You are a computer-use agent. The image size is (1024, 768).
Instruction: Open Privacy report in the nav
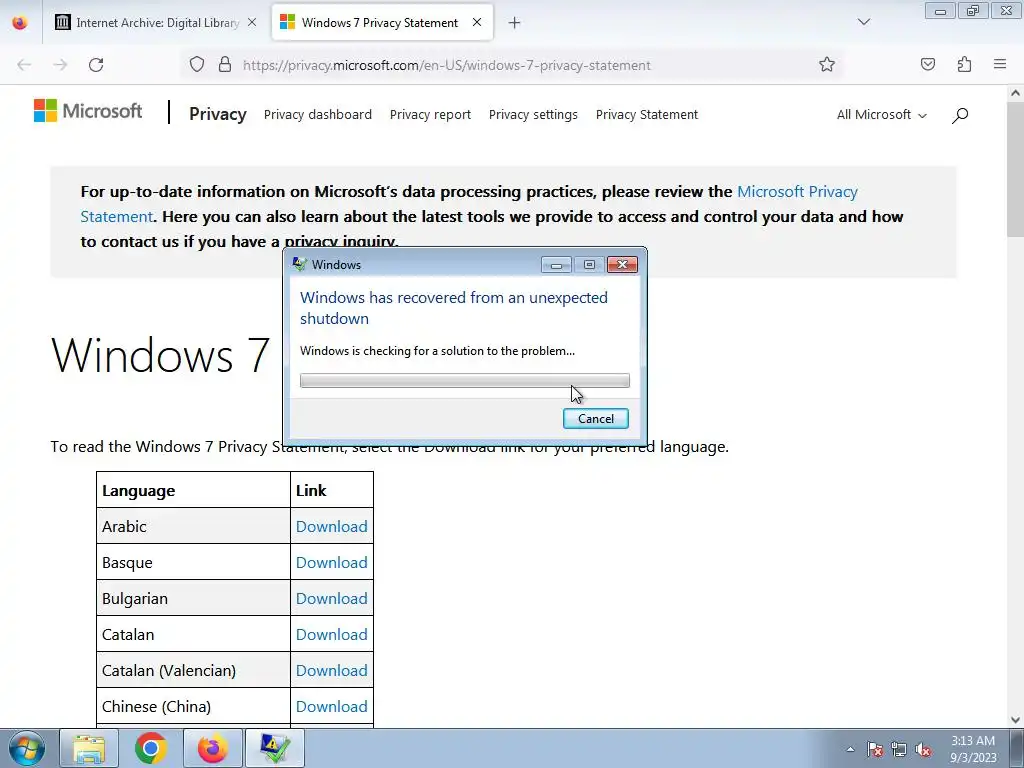[x=430, y=115]
